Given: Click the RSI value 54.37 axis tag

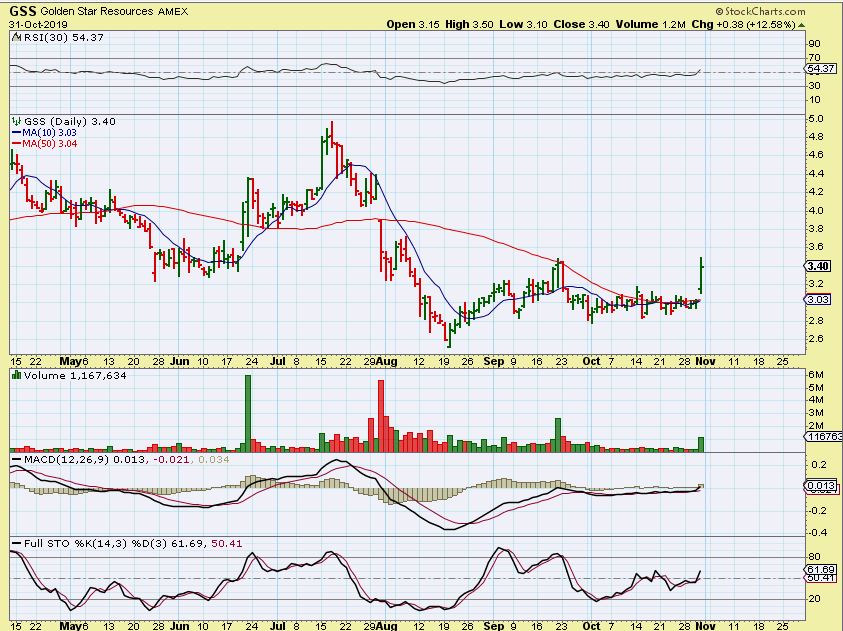Looking at the screenshot, I should coord(818,69).
